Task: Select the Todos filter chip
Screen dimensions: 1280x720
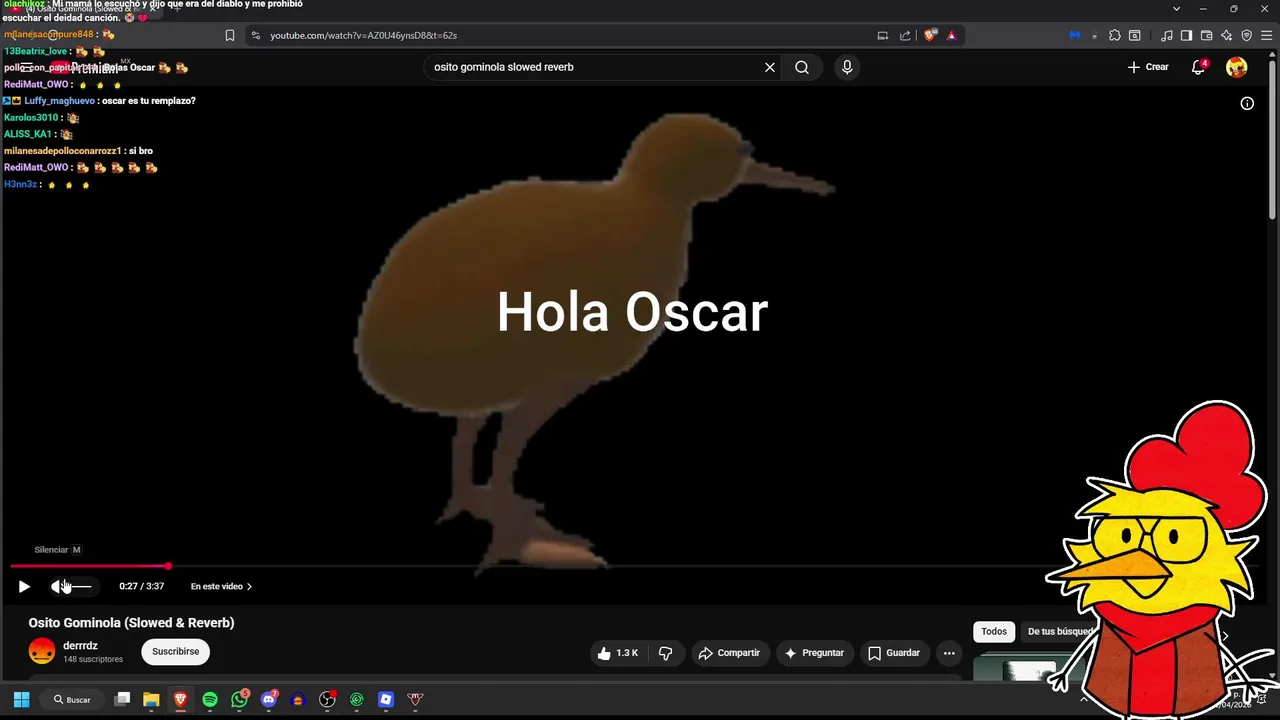Action: tap(994, 632)
